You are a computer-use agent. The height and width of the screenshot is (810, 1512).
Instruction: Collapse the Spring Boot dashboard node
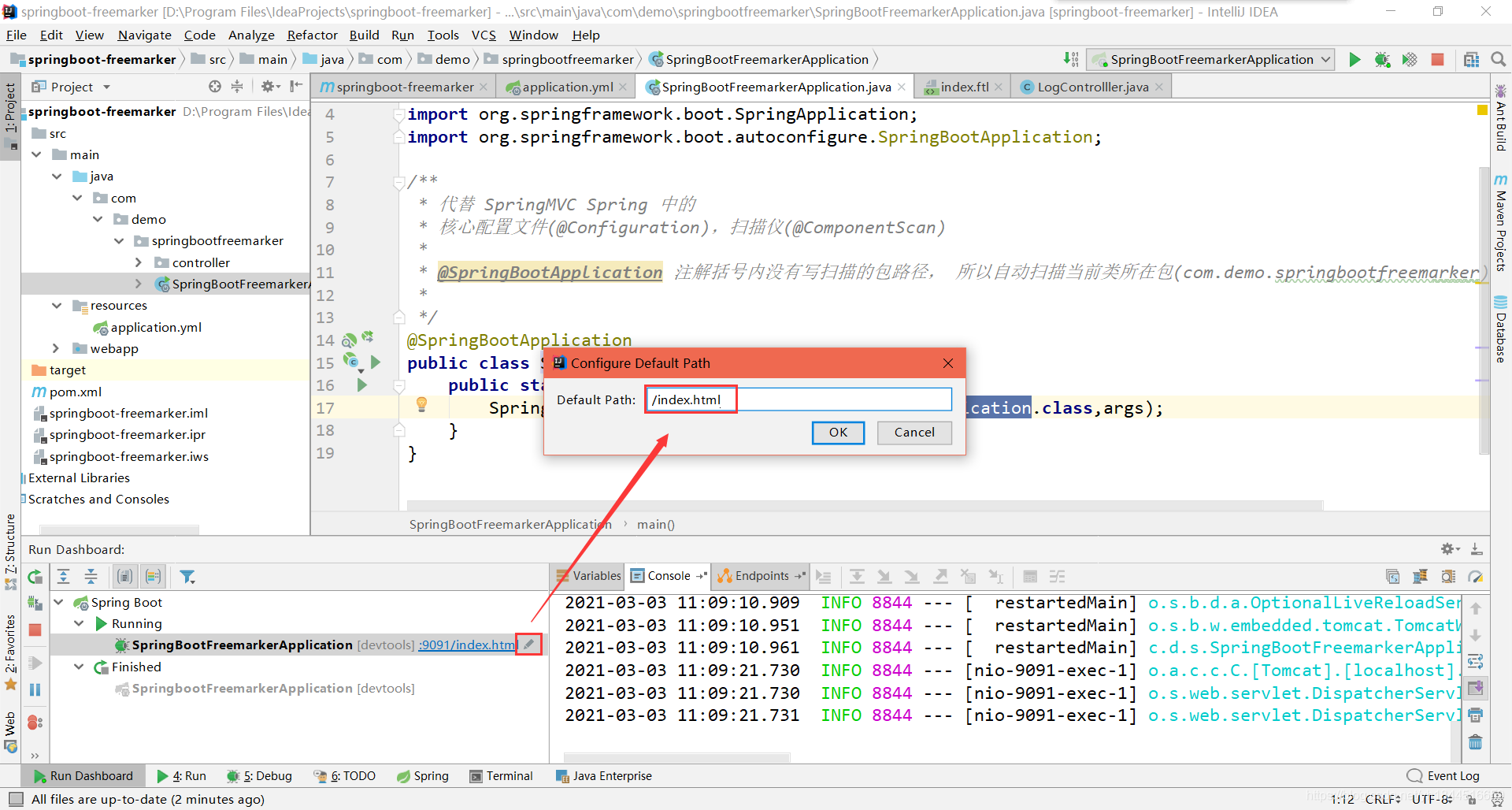(58, 602)
